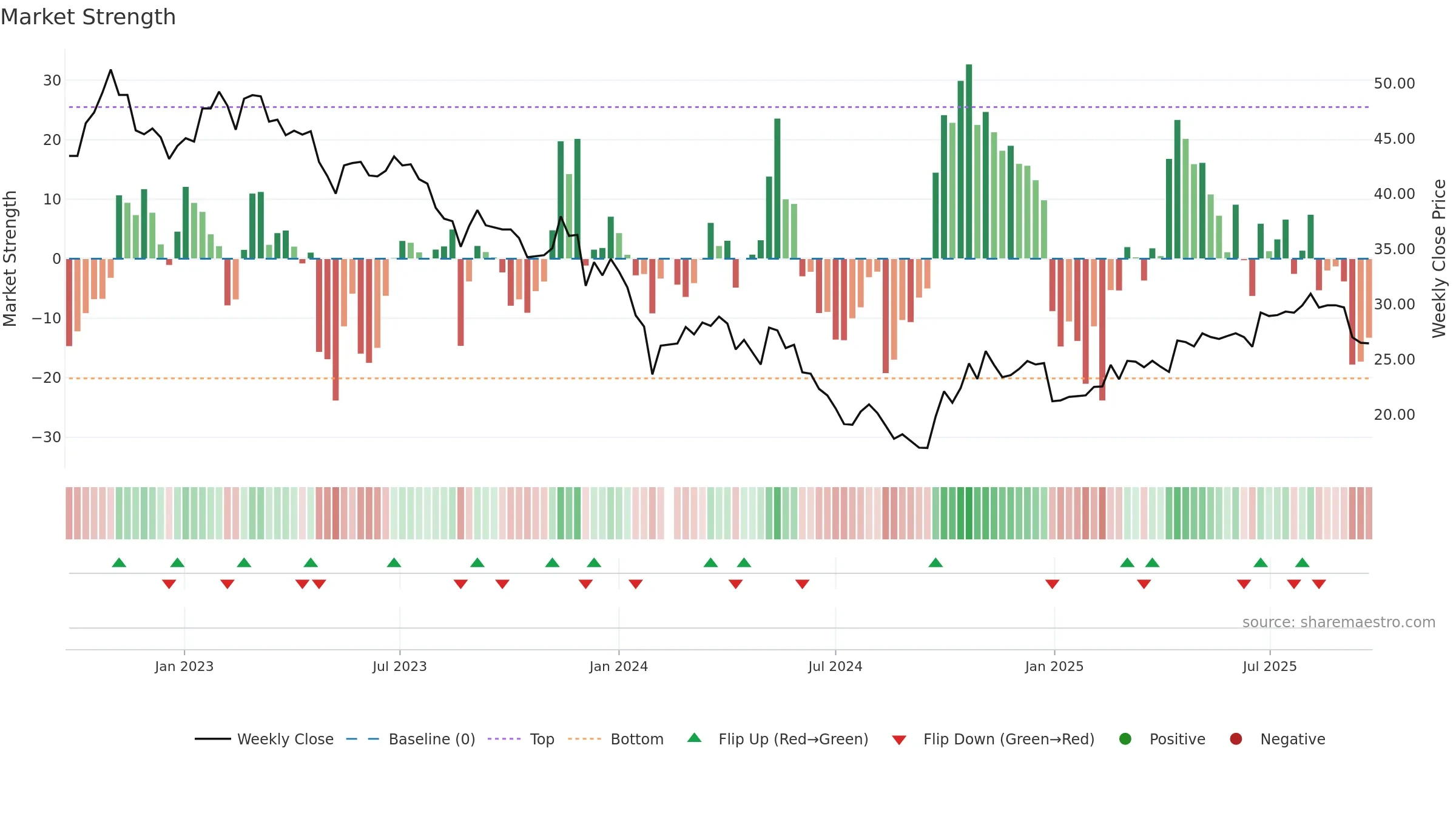Click the Jul 2024 axis label
Screen dimensions: 1456x819
(835, 666)
